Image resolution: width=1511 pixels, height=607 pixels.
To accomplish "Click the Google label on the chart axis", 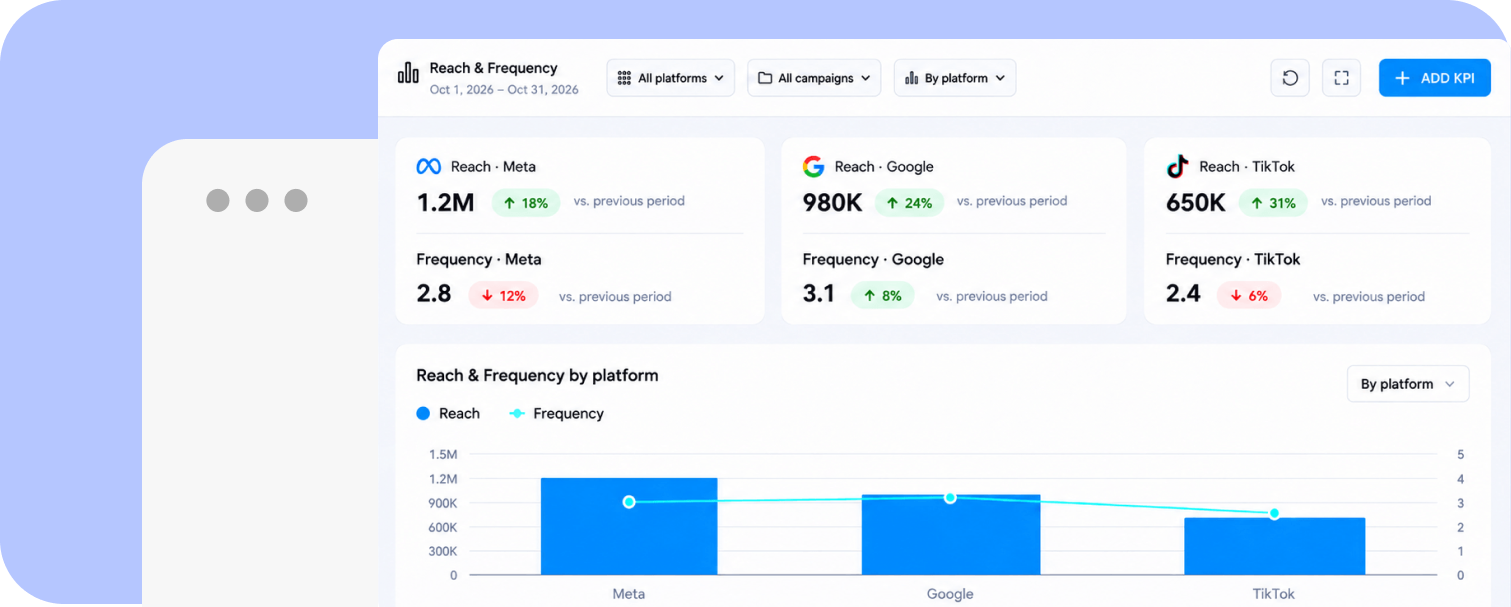I will pos(950,594).
